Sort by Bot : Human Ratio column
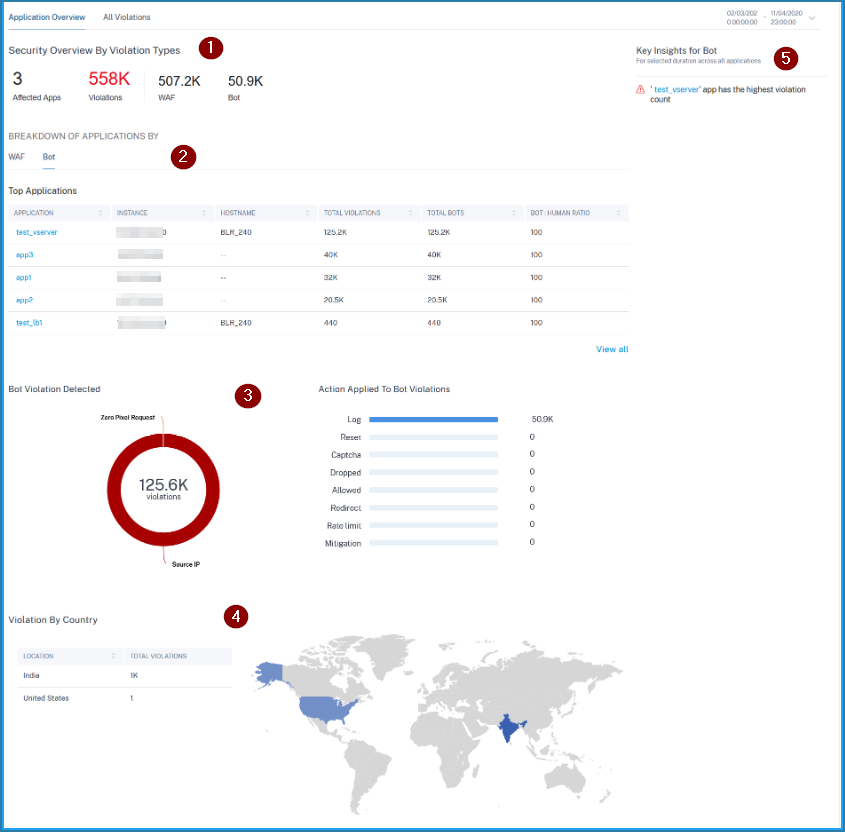The image size is (845, 832). tap(577, 213)
